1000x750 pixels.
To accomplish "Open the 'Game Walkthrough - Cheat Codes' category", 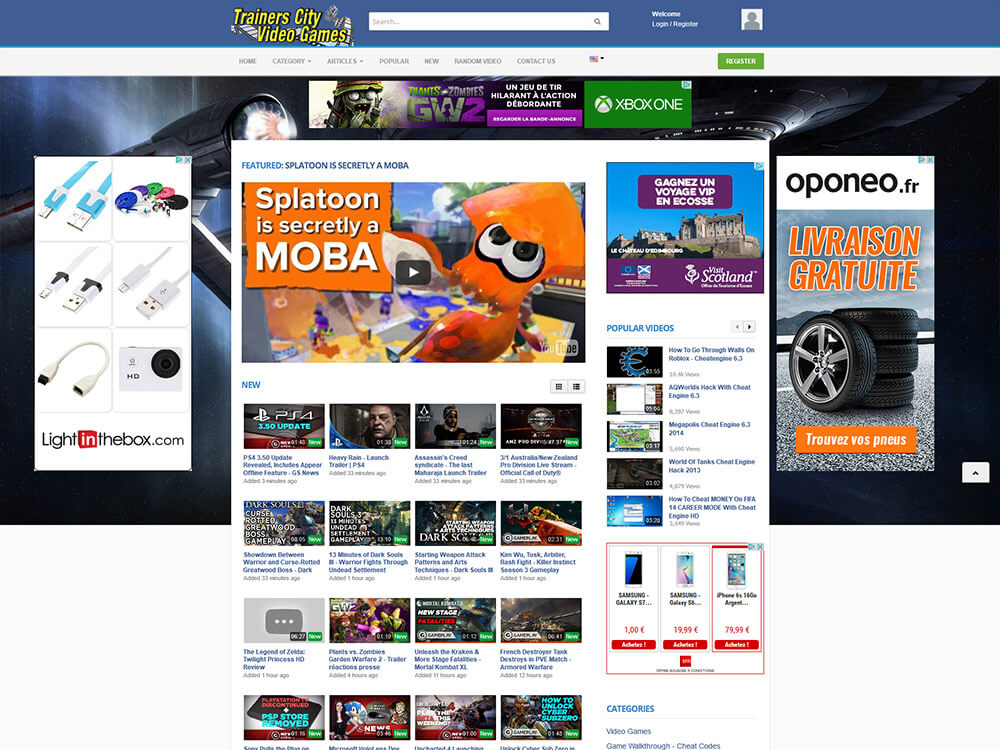I will point(663,746).
